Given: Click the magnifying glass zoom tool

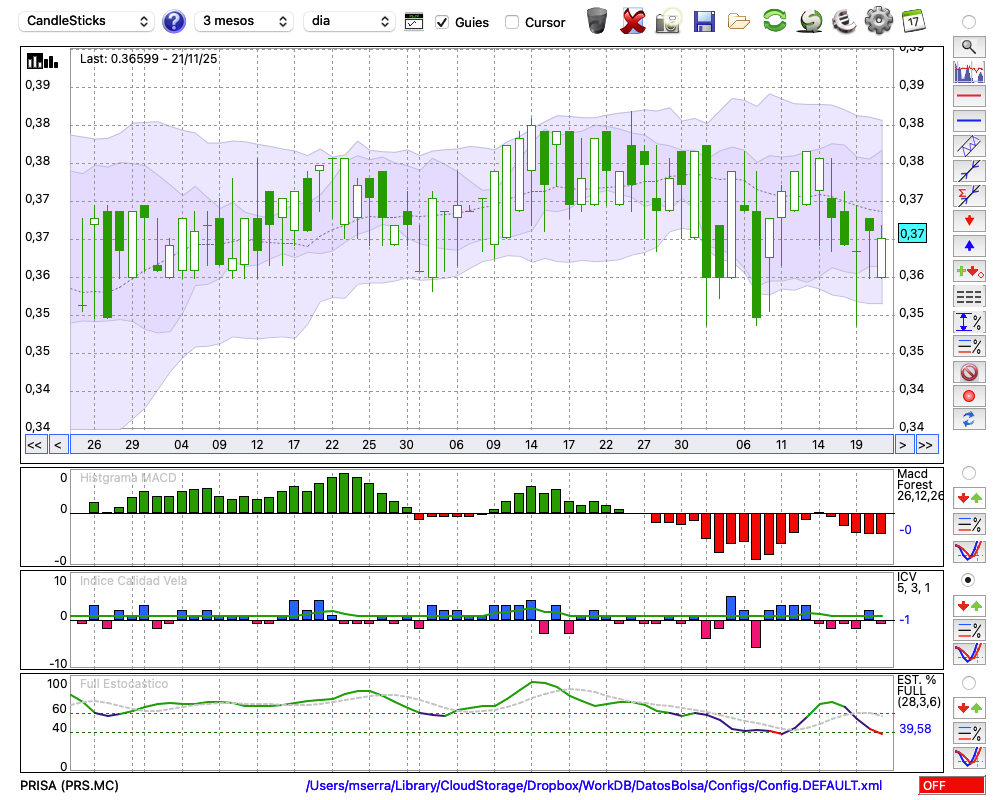Looking at the screenshot, I should point(968,46).
